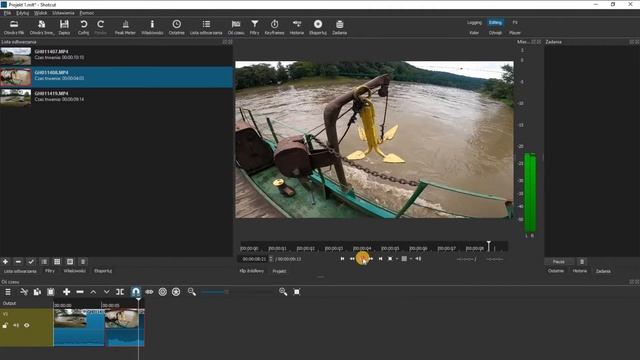The width and height of the screenshot is (640, 360).
Task: Adjust the timeline zoom slider
Action: [x=237, y=291]
